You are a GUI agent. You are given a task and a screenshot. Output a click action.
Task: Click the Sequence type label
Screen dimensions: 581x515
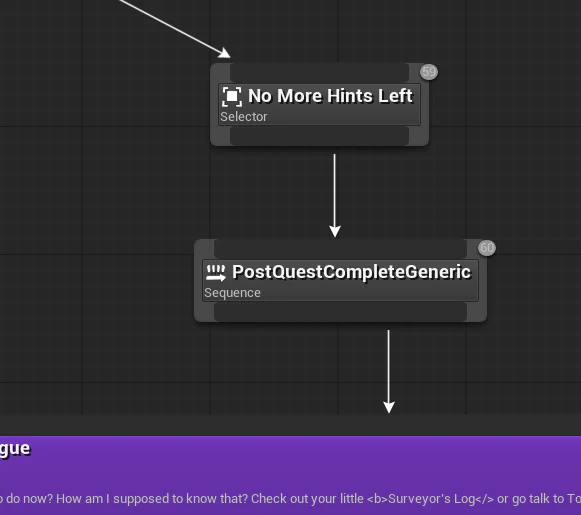click(232, 293)
